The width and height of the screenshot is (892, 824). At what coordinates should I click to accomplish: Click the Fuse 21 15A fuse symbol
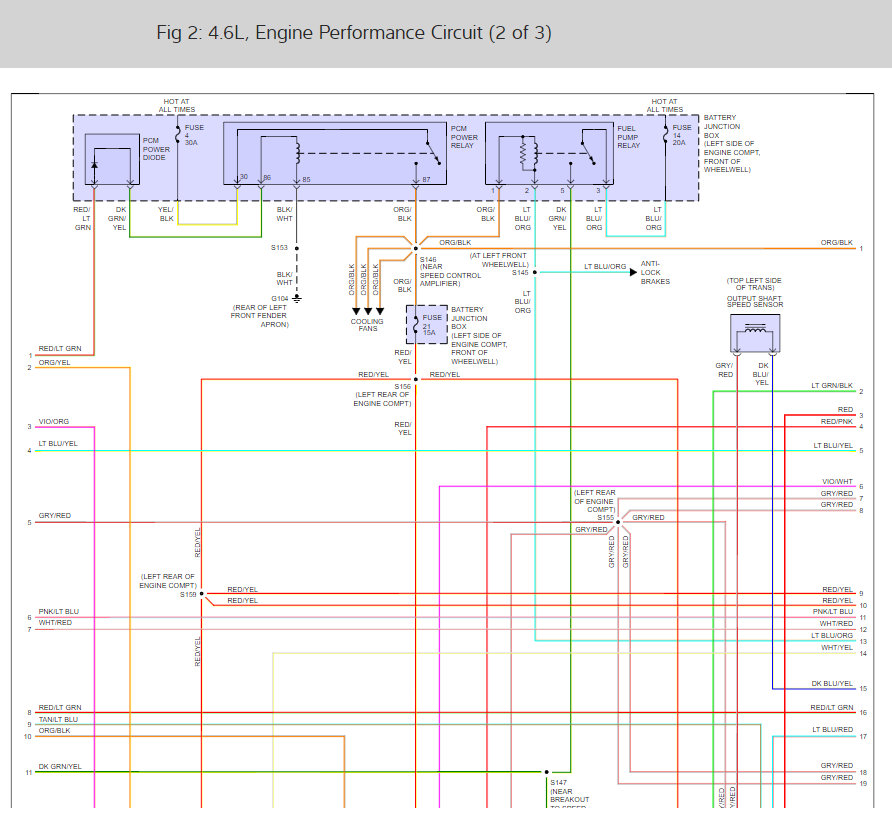coord(415,324)
